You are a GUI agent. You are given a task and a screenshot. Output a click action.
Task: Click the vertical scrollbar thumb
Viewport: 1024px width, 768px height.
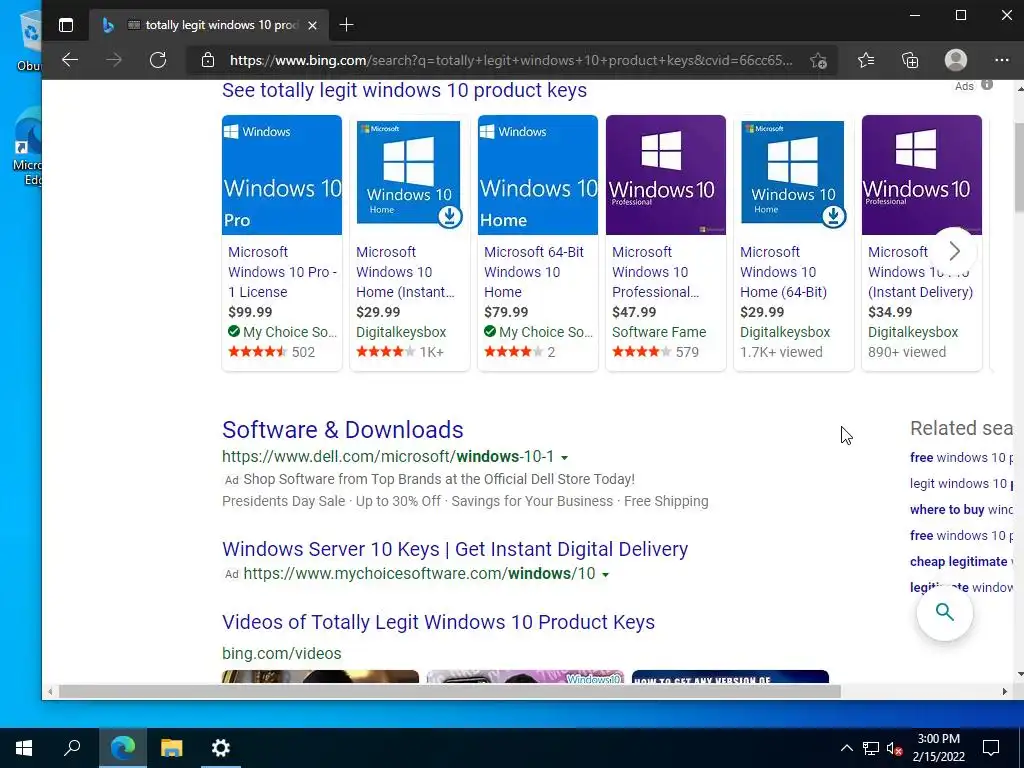pos(1019,167)
